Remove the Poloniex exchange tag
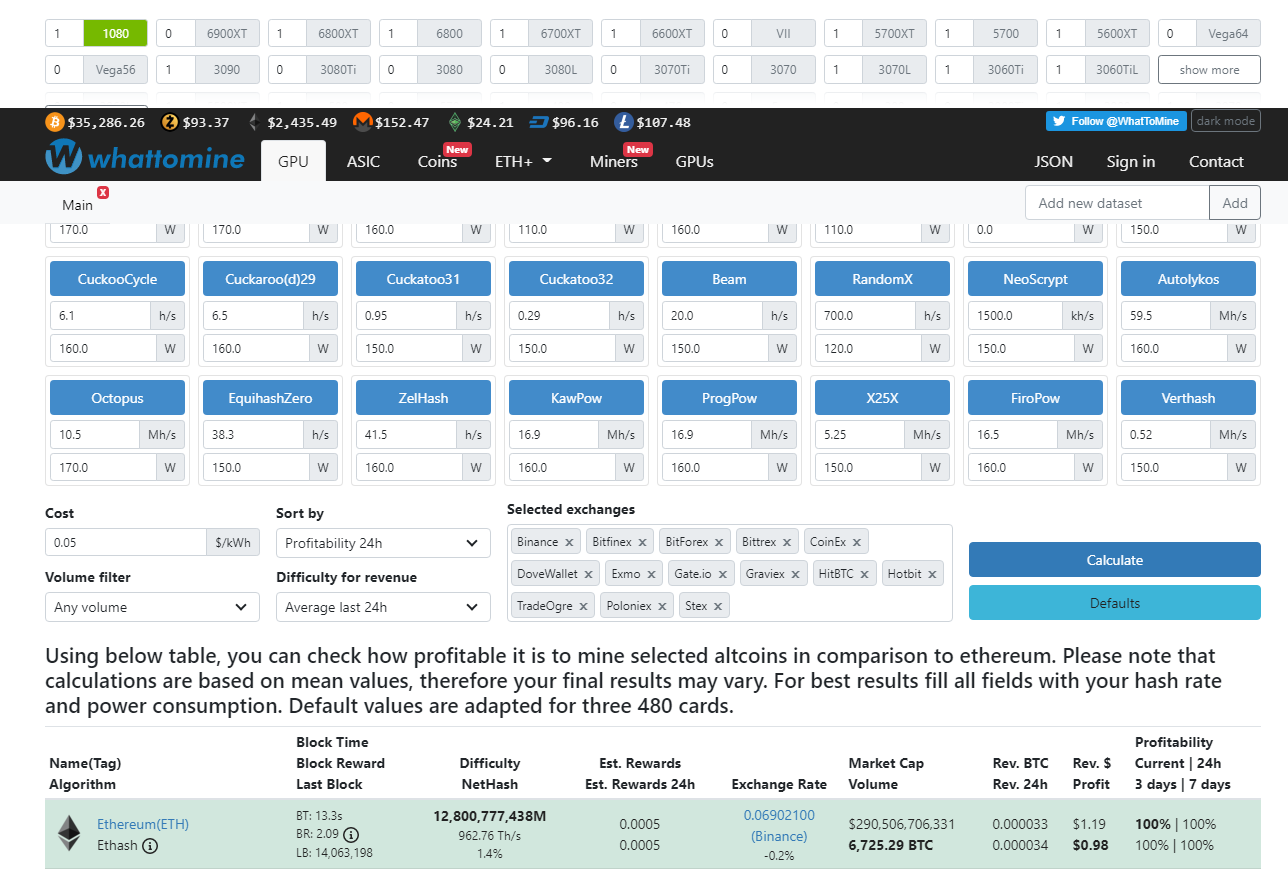1288x877 pixels. click(662, 606)
